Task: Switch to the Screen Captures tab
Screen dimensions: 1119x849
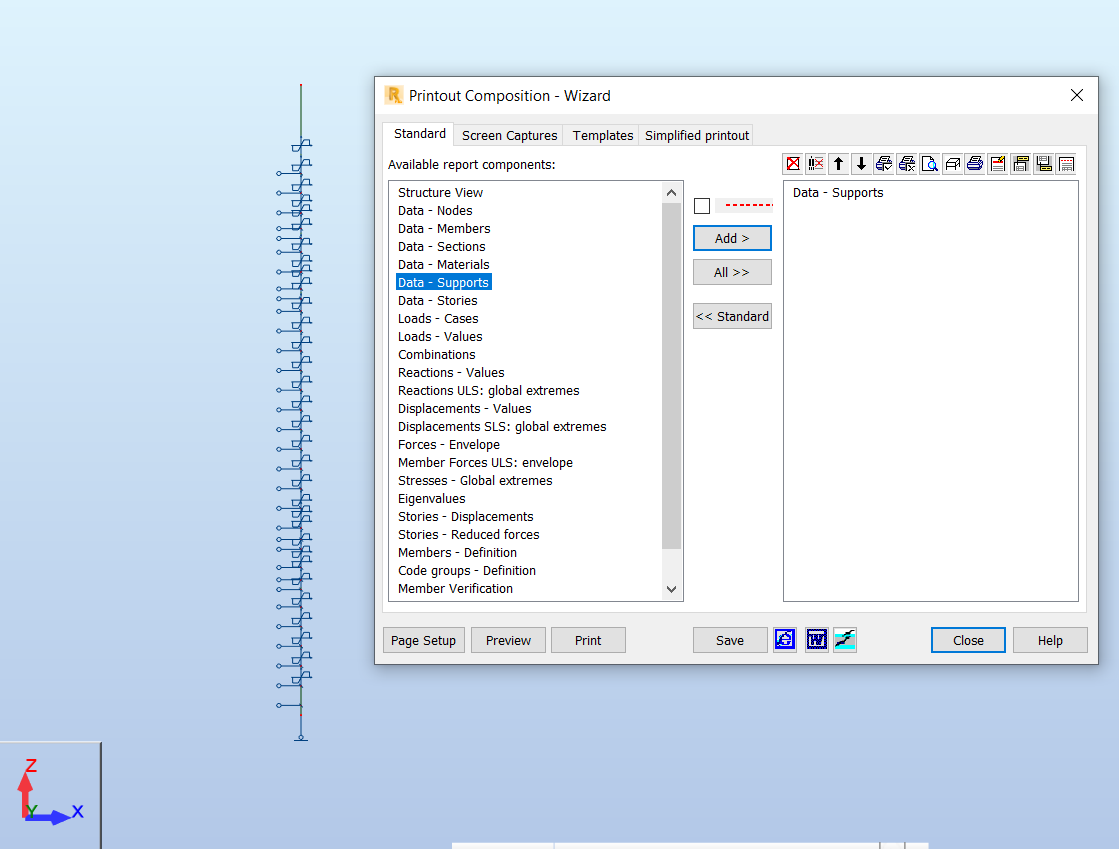Action: click(508, 134)
